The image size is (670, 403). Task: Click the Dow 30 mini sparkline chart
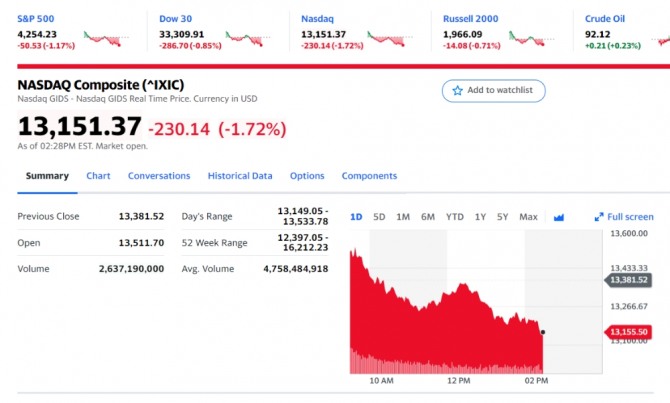[x=245, y=39]
